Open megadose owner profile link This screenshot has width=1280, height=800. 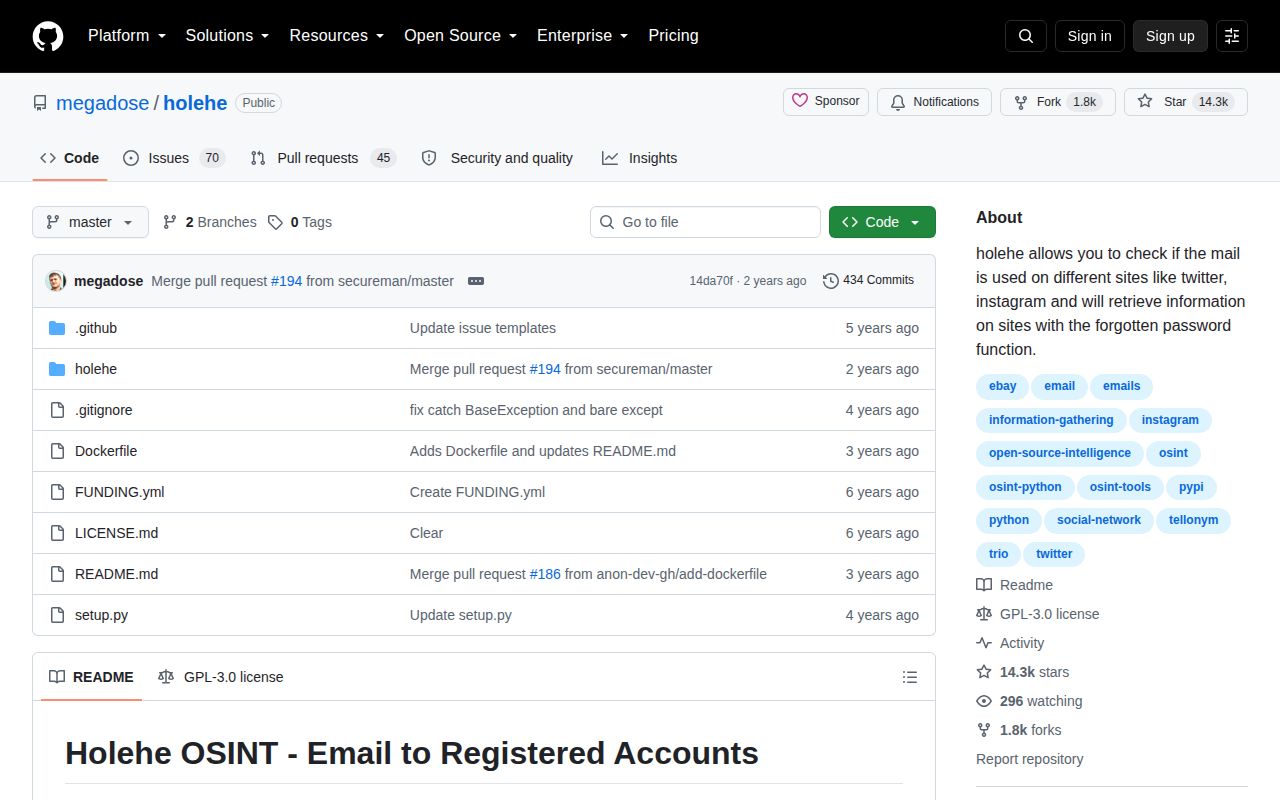pyautogui.click(x=102, y=103)
